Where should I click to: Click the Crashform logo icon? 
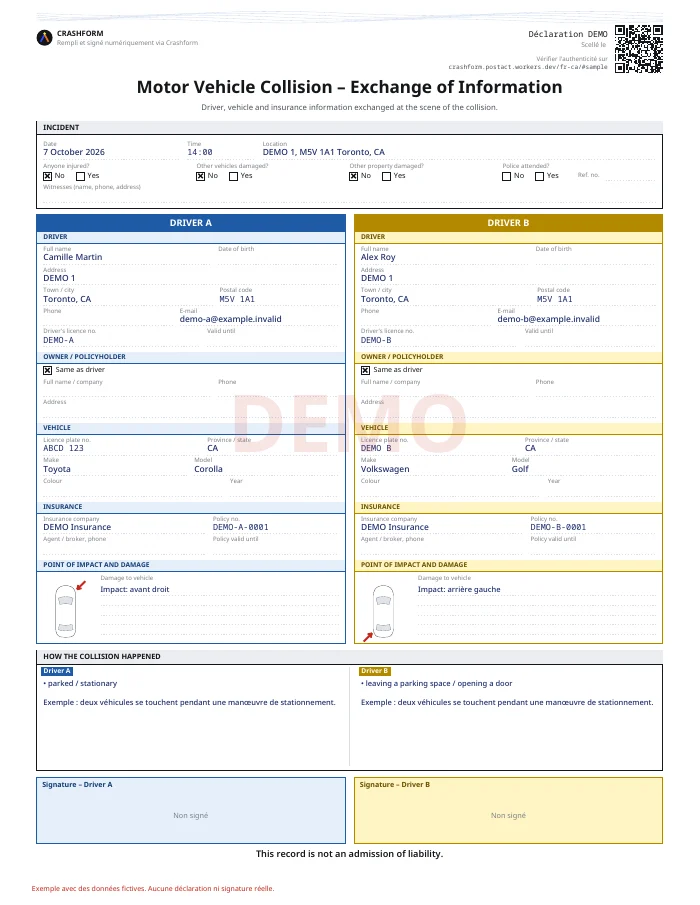pyautogui.click(x=44, y=38)
